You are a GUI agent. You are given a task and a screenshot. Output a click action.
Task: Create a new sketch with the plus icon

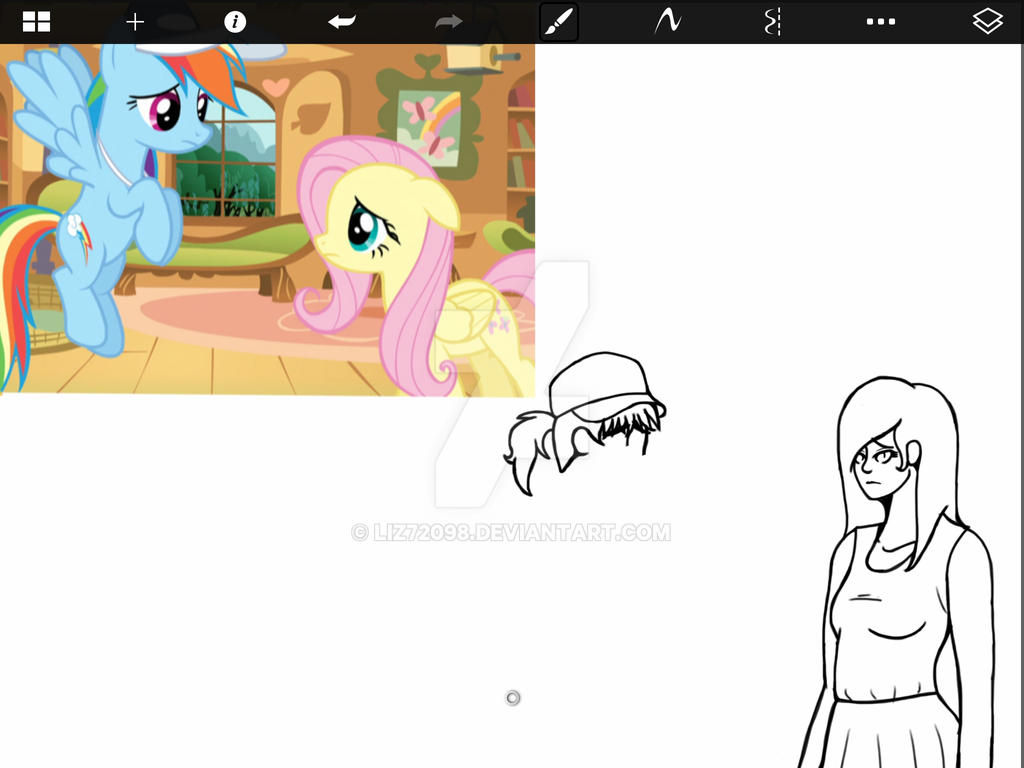coord(135,20)
